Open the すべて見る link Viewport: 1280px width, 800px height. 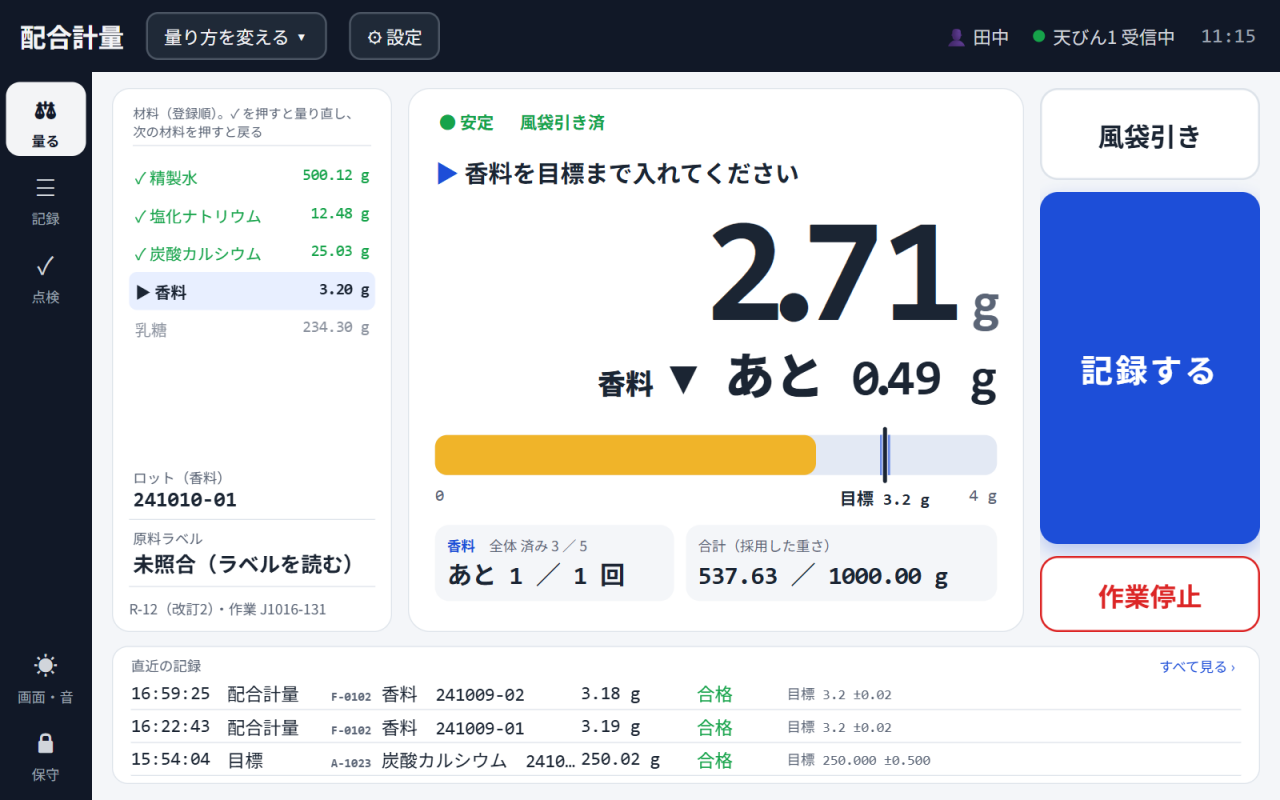[1197, 667]
